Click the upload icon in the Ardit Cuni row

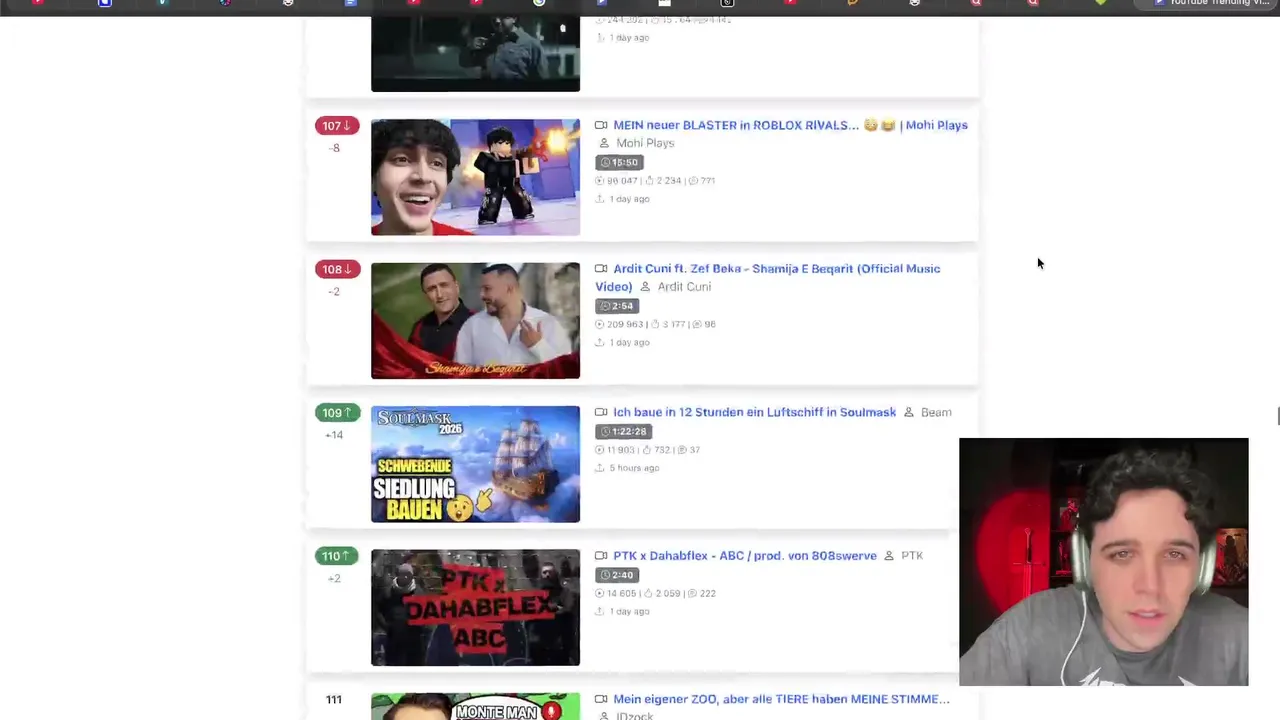click(x=600, y=342)
